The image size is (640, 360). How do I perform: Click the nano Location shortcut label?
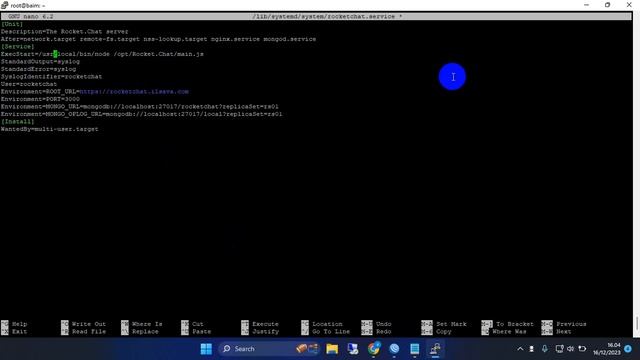(x=327, y=324)
